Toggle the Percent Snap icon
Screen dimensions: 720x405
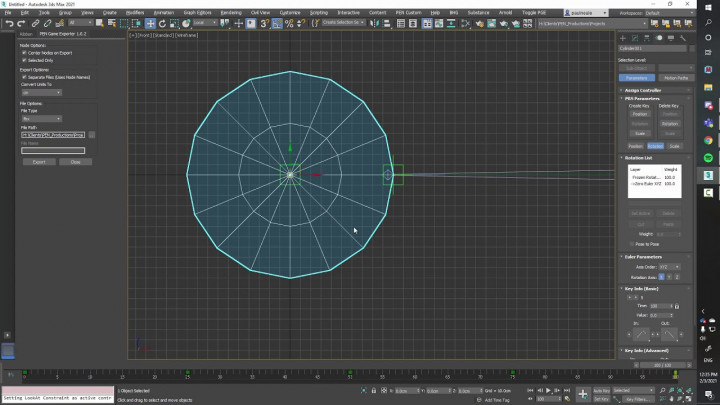click(x=289, y=23)
